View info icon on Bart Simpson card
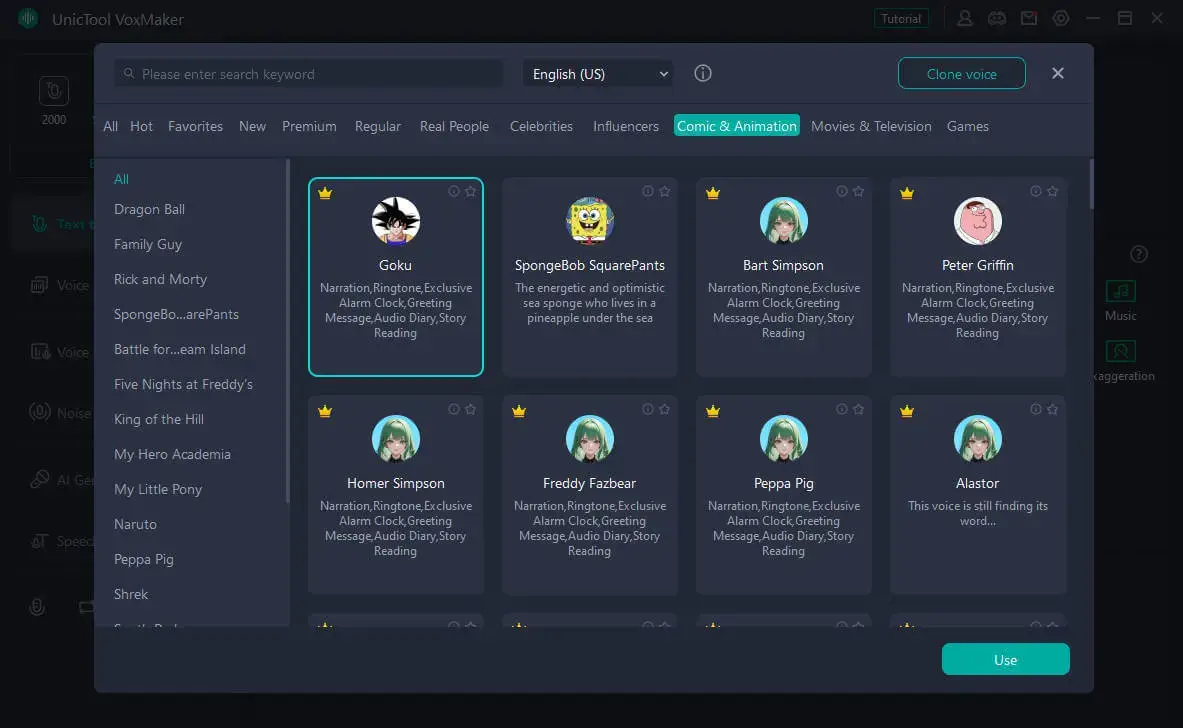This screenshot has height=728, width=1183. [841, 192]
